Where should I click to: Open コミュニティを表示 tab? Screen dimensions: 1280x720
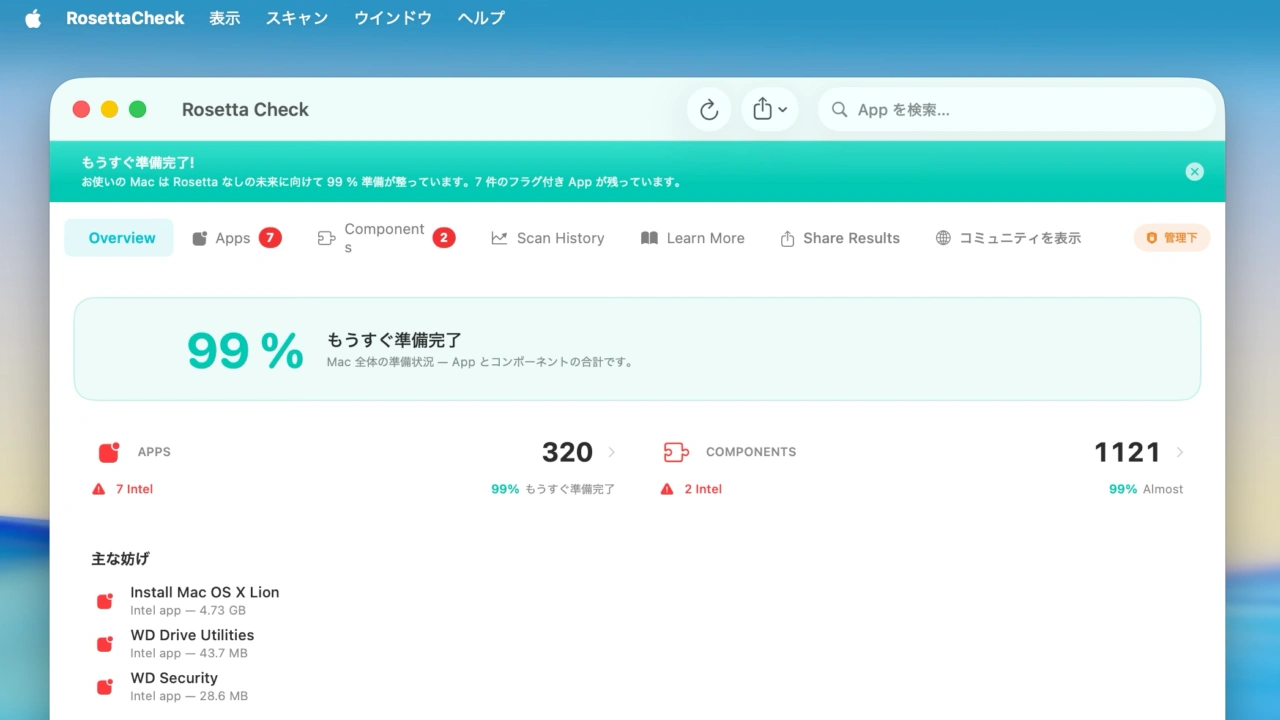coord(1009,238)
